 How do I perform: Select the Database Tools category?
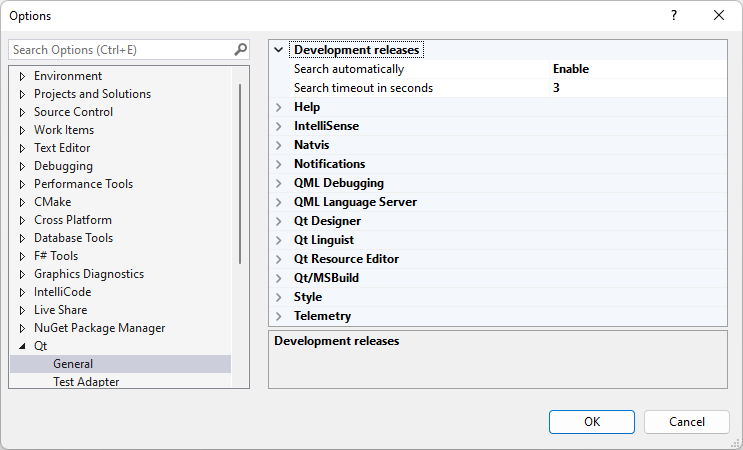pos(73,238)
